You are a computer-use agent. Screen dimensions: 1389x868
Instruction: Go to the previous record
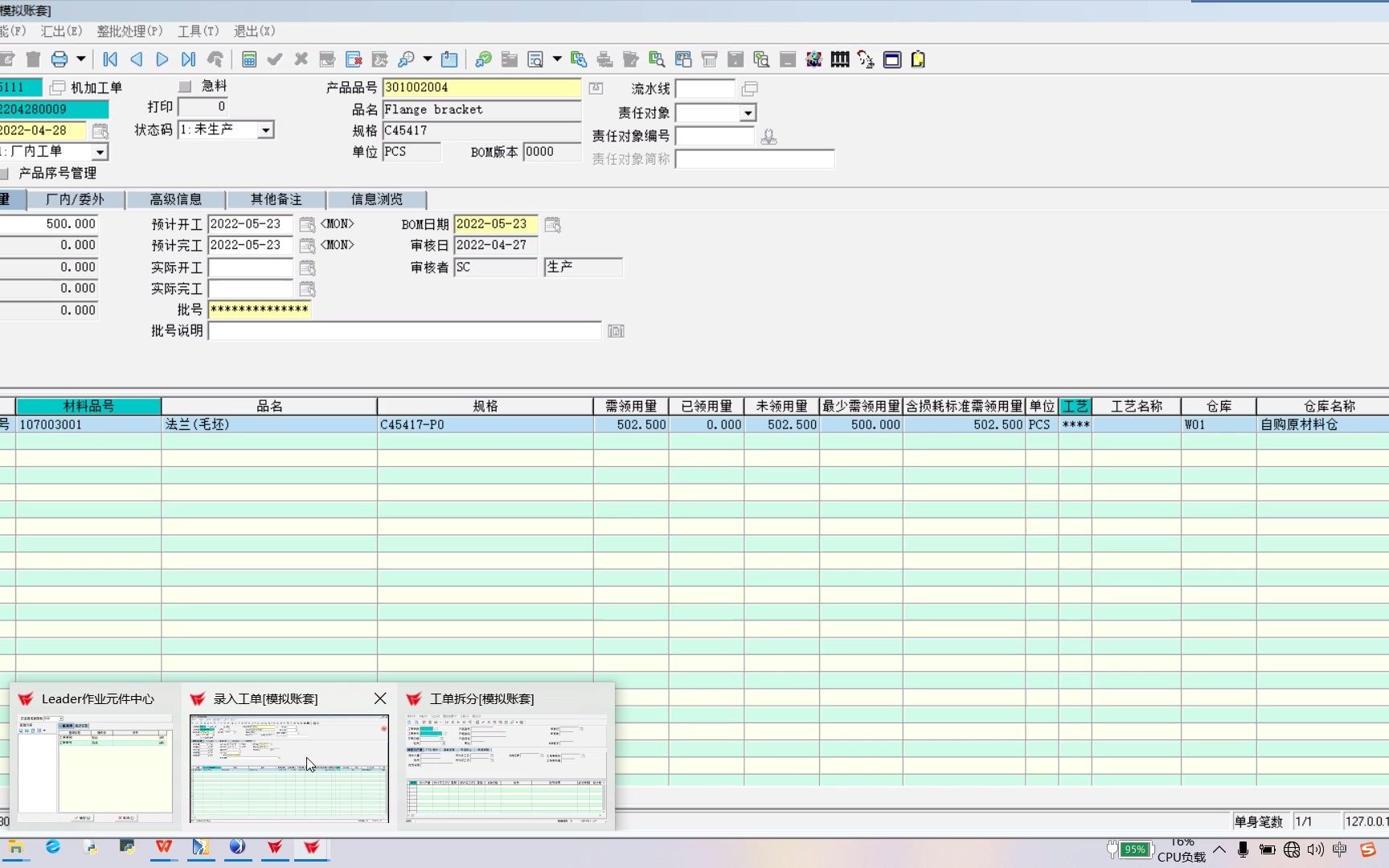(x=137, y=59)
